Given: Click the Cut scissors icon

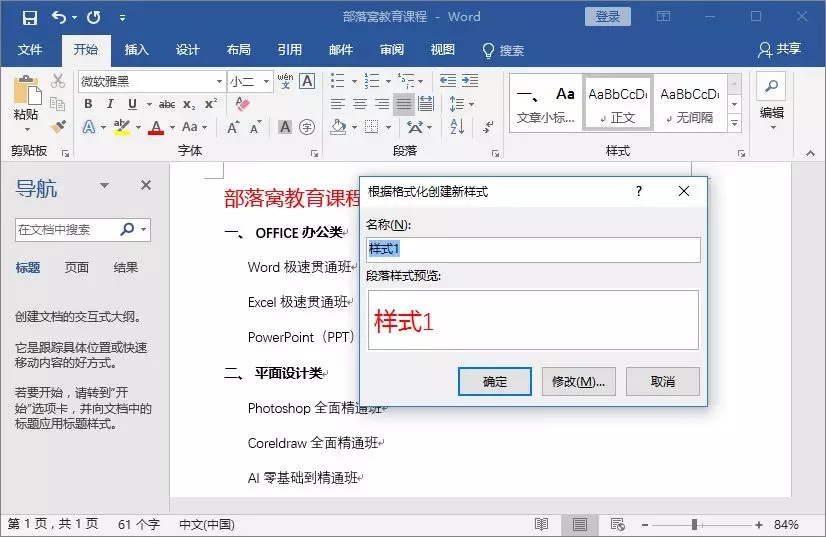Looking at the screenshot, I should 58,81.
